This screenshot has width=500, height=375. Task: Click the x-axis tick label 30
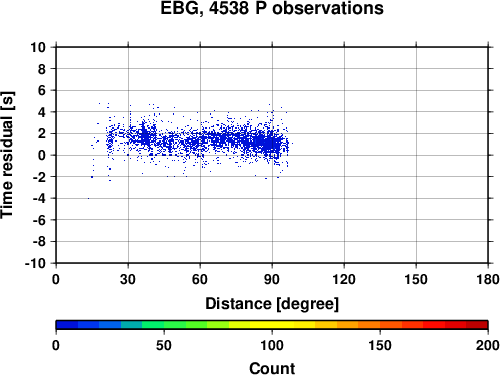click(128, 279)
